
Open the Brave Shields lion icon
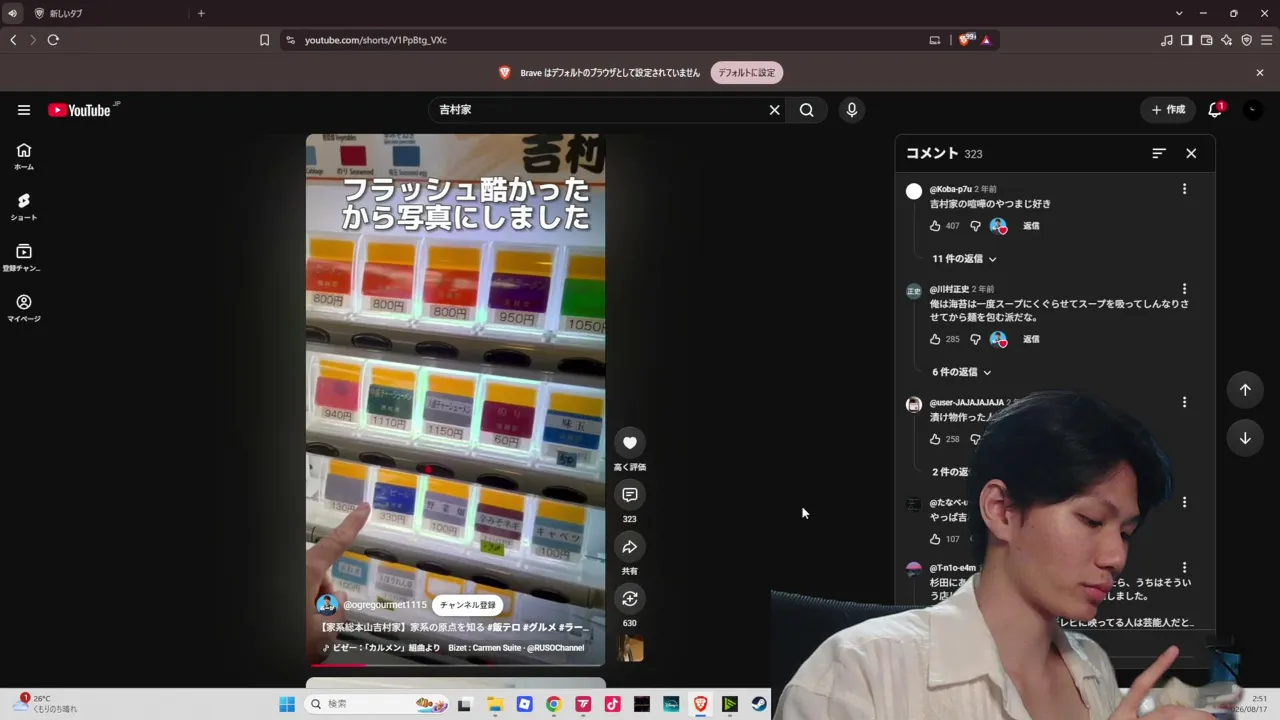click(x=965, y=40)
